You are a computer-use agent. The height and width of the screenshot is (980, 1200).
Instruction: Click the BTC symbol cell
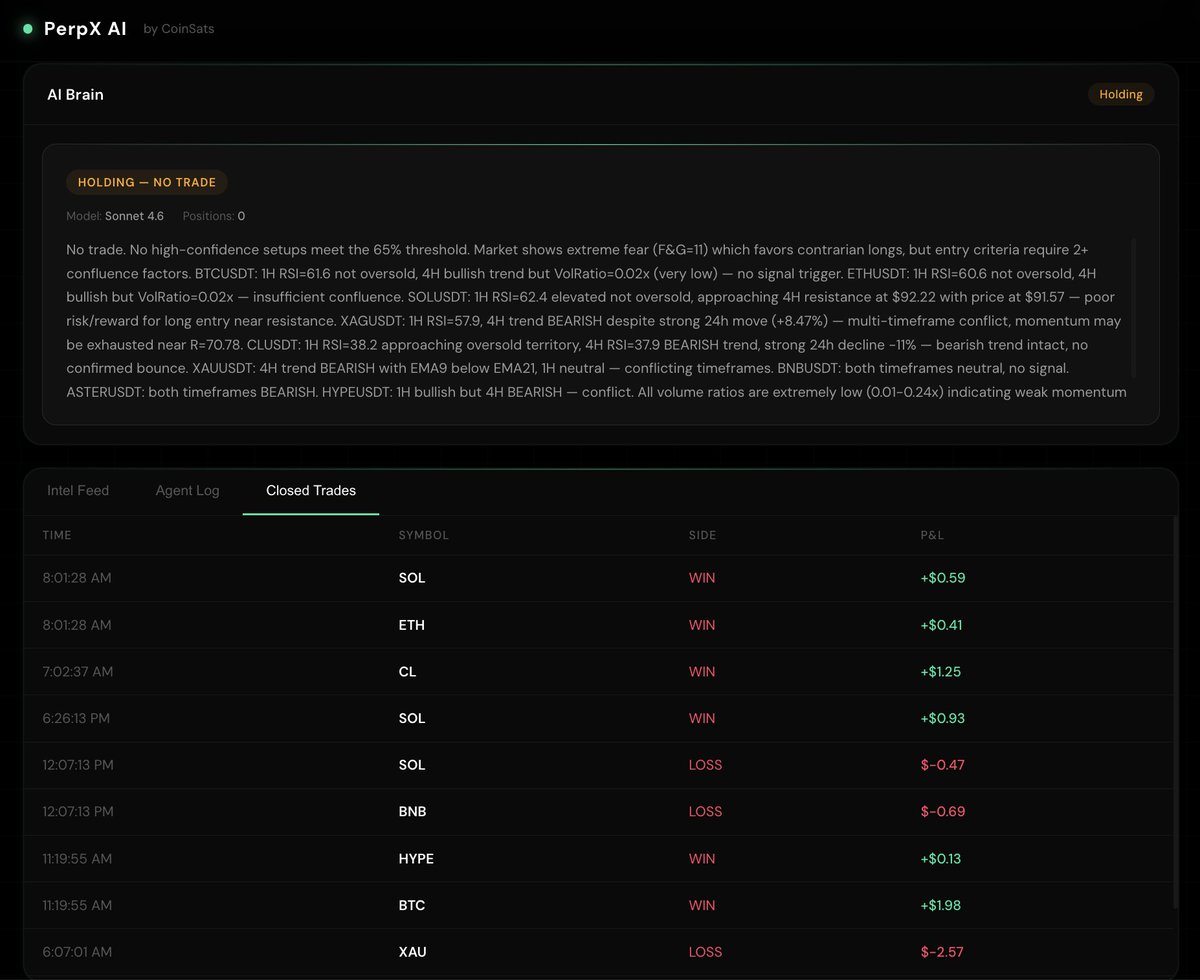tap(412, 905)
